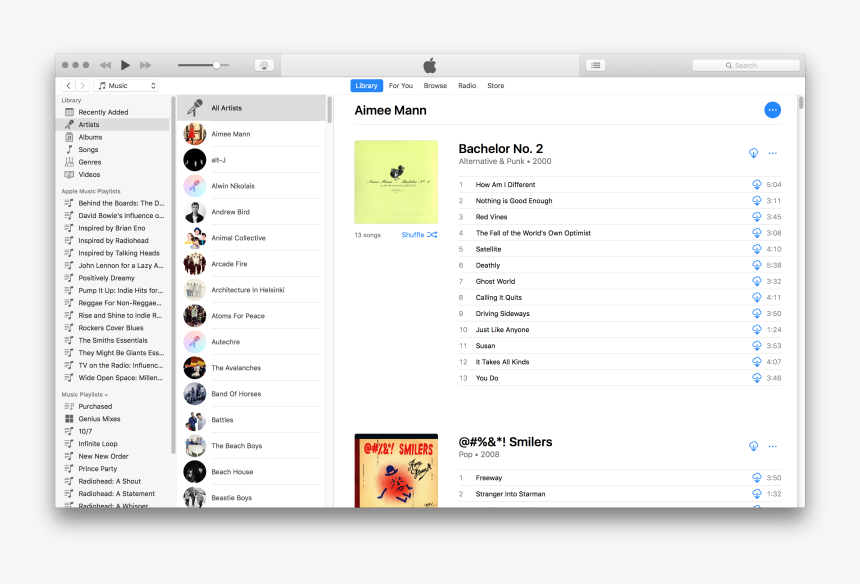The height and width of the screenshot is (584, 860).
Task: Click the Songs icon in the Library sidebar
Action: point(69,149)
